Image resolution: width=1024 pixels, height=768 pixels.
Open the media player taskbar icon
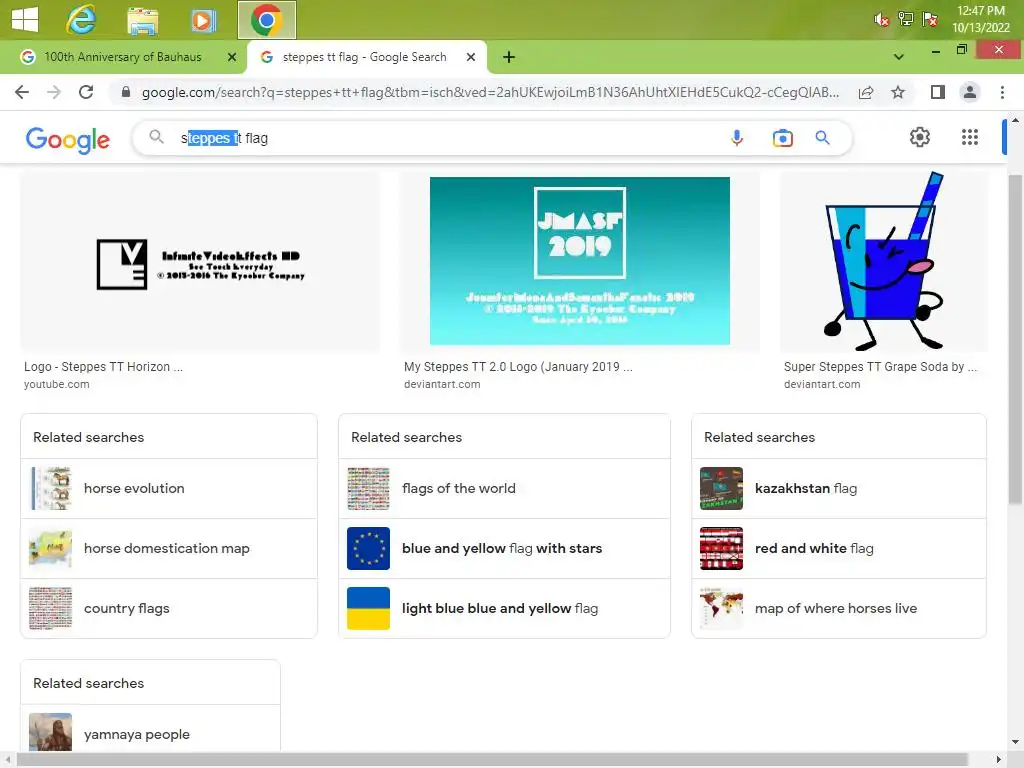tap(203, 20)
